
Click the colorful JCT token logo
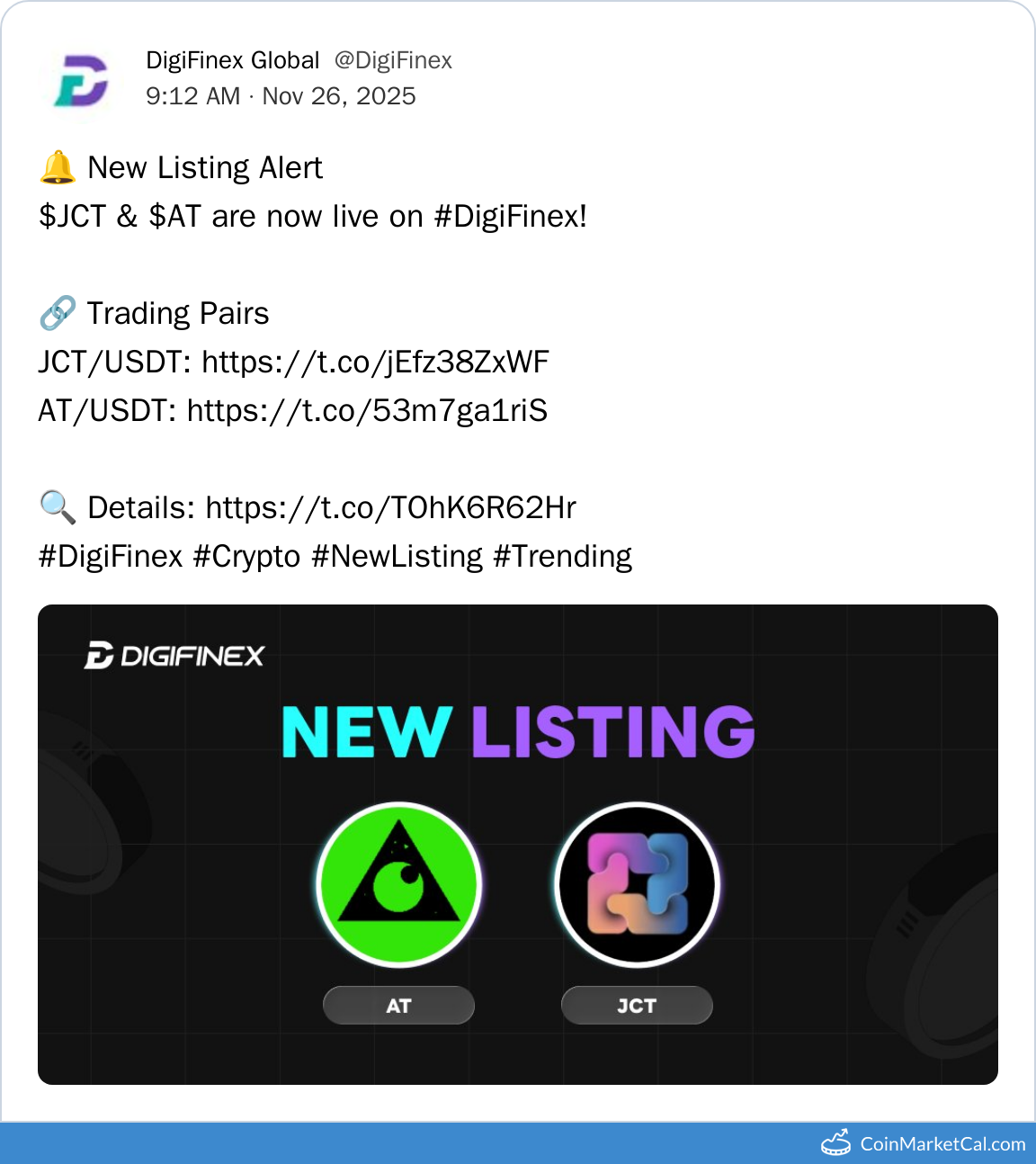point(637,884)
